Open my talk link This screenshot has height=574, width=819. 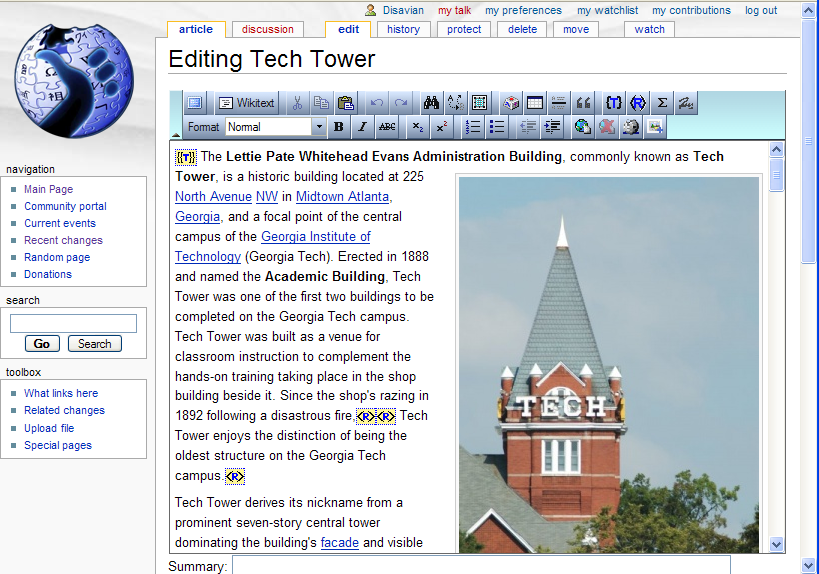[x=454, y=10]
